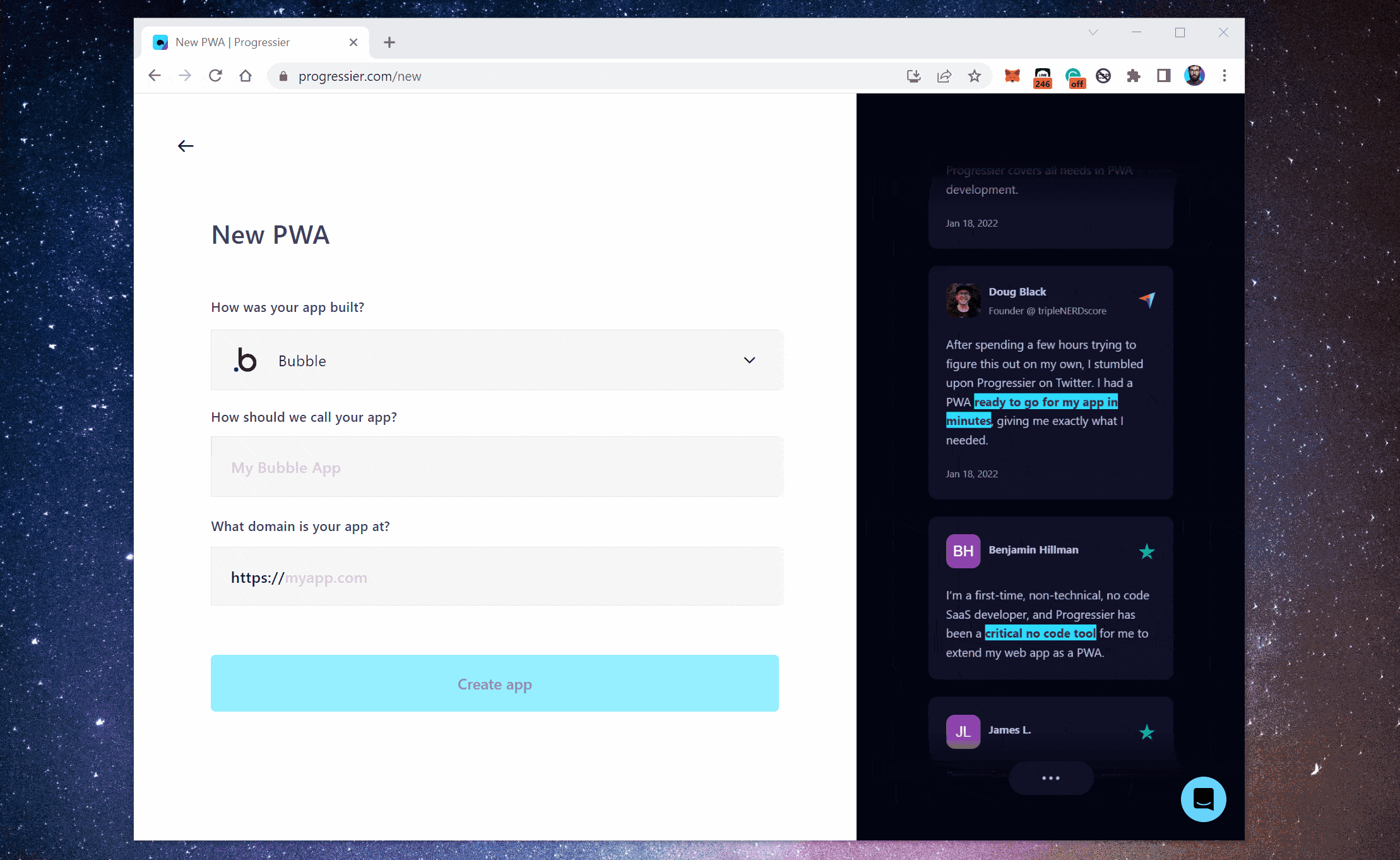Click the MetaMask fox extension icon

pos(1012,76)
